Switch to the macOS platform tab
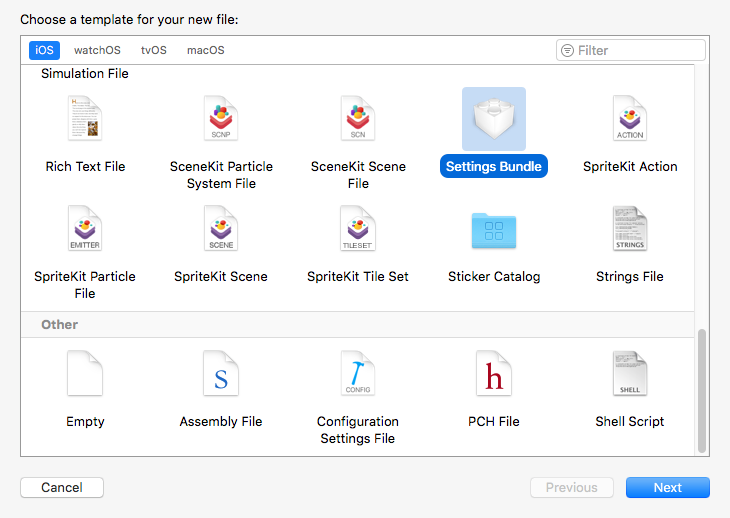This screenshot has height=518, width=730. 206,50
